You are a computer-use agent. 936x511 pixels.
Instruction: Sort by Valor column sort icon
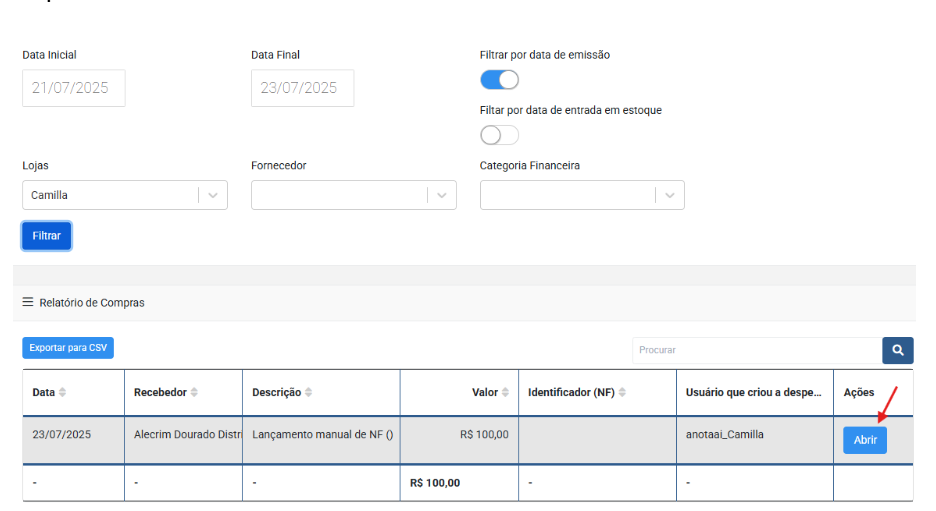coord(506,393)
